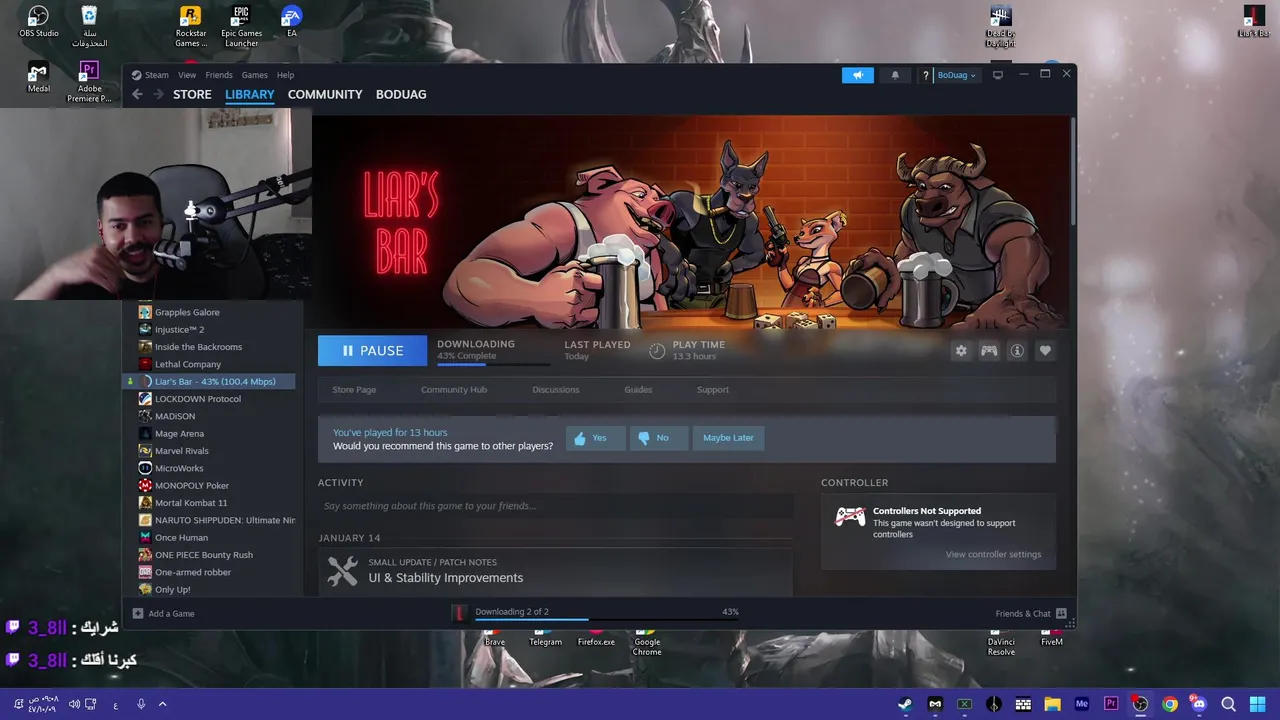Open the Store Page link
The width and height of the screenshot is (1280, 720).
click(x=354, y=390)
